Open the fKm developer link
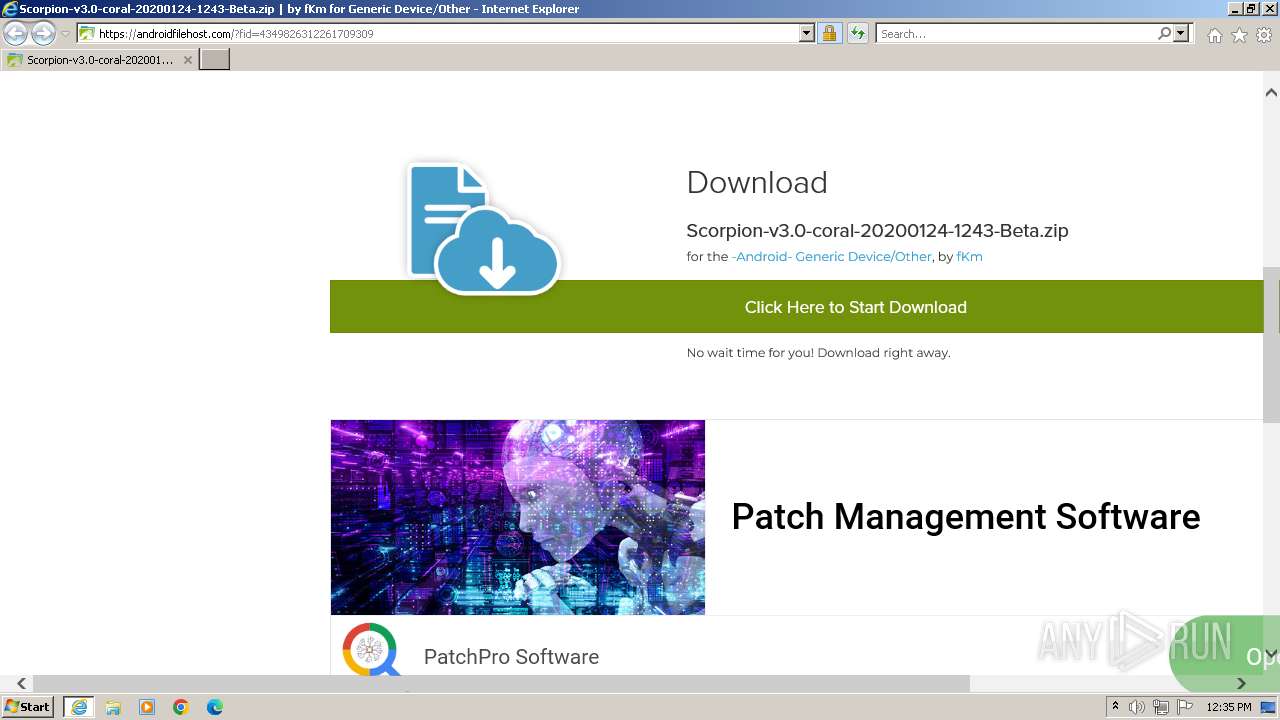 coord(969,257)
